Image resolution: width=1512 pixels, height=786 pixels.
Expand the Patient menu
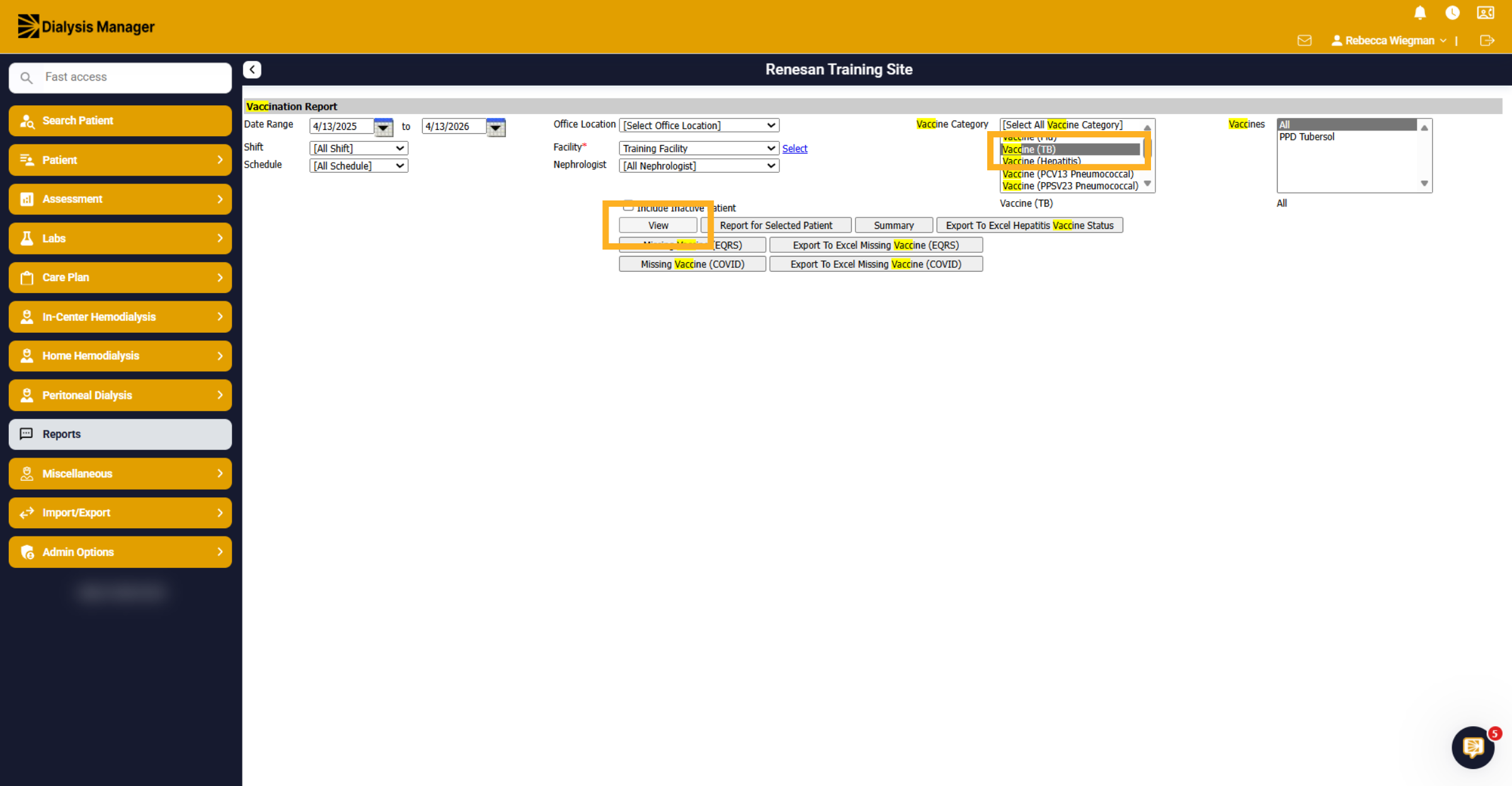coord(120,160)
